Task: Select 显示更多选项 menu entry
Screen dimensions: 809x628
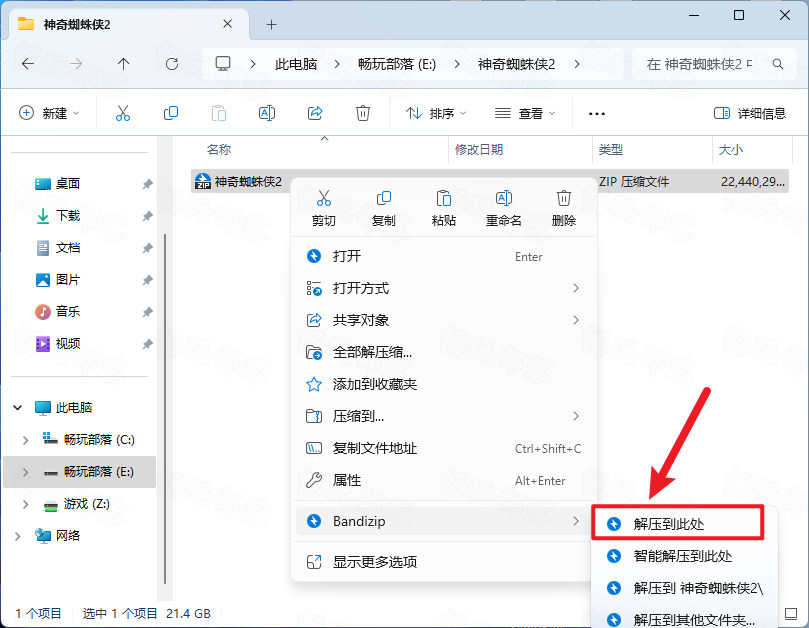Action: coord(444,561)
